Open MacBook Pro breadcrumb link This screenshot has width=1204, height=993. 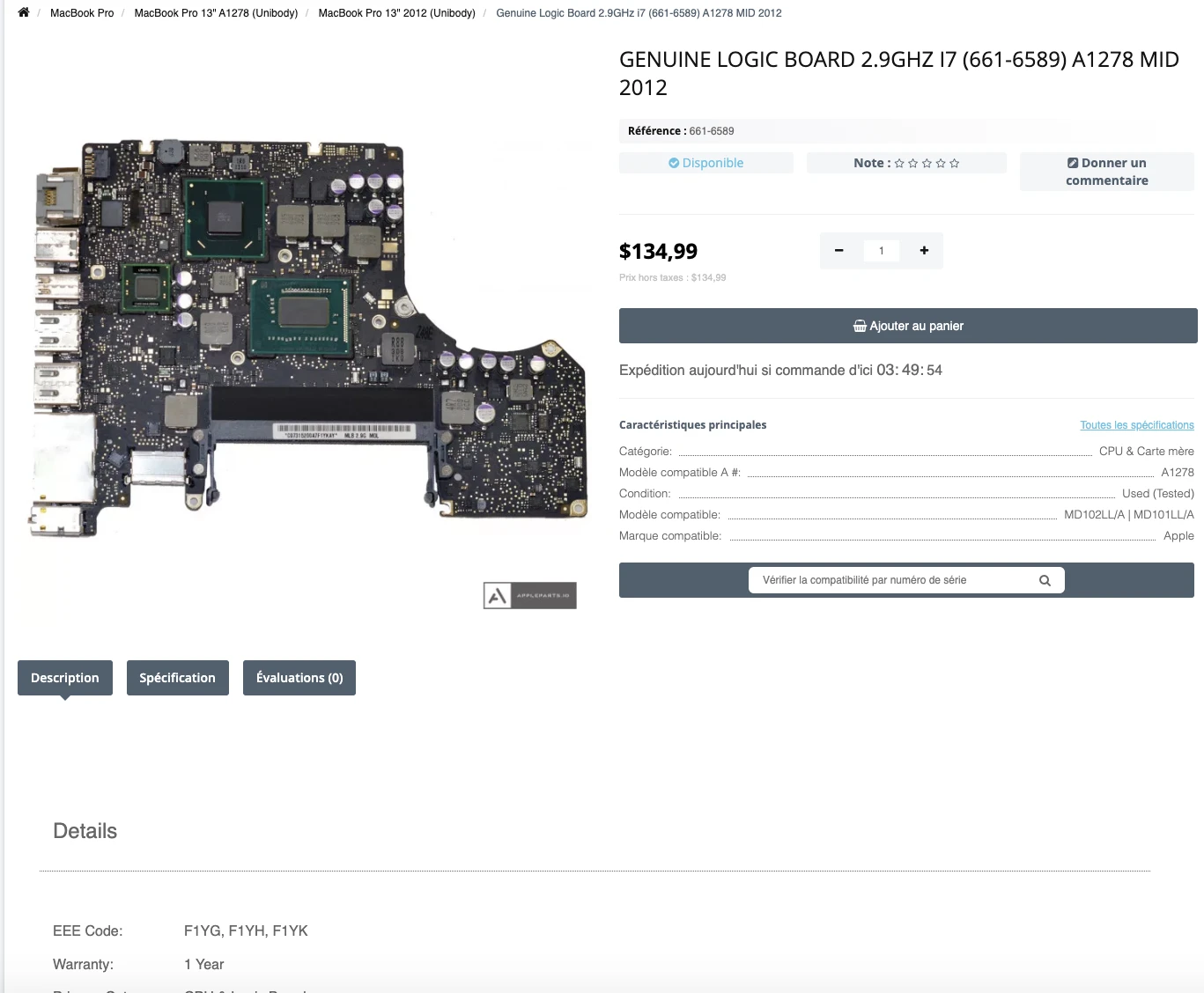[x=82, y=13]
